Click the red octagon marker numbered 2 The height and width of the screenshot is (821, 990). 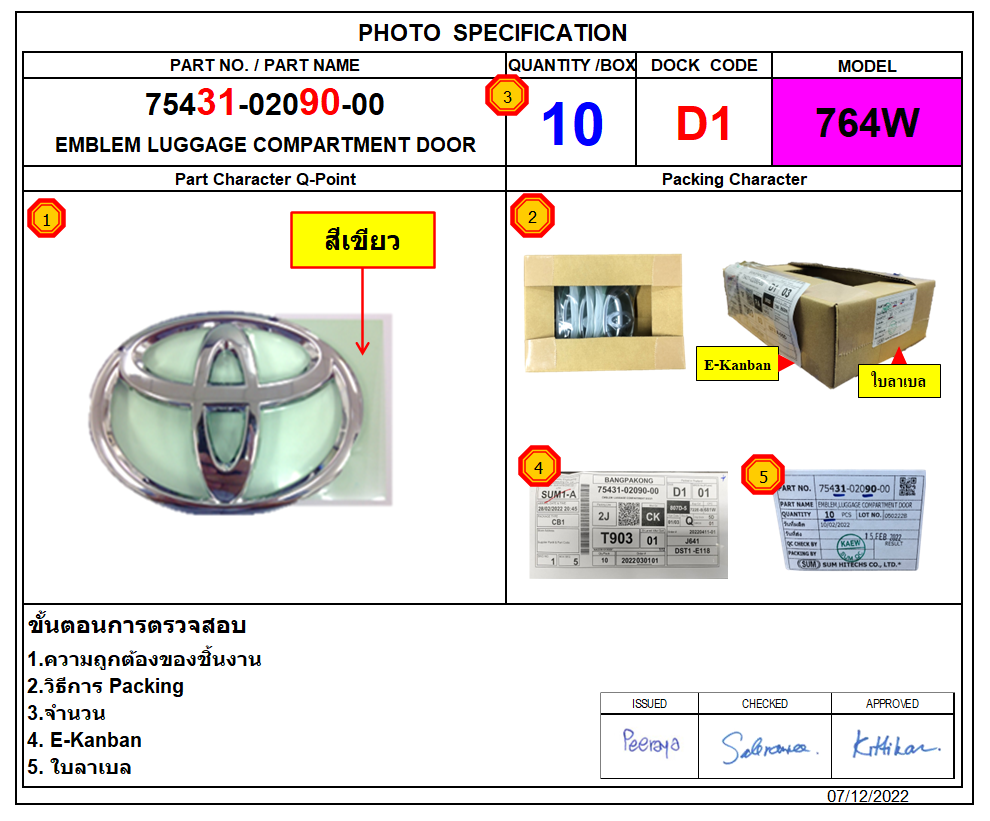tap(532, 216)
